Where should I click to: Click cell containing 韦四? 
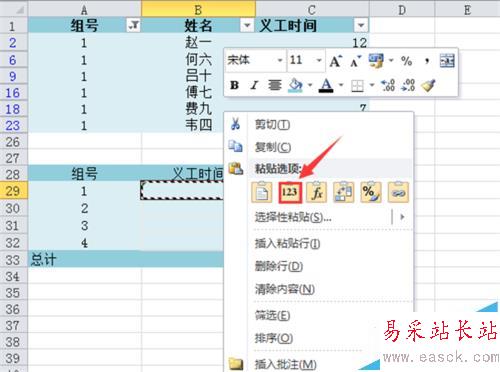coord(182,125)
